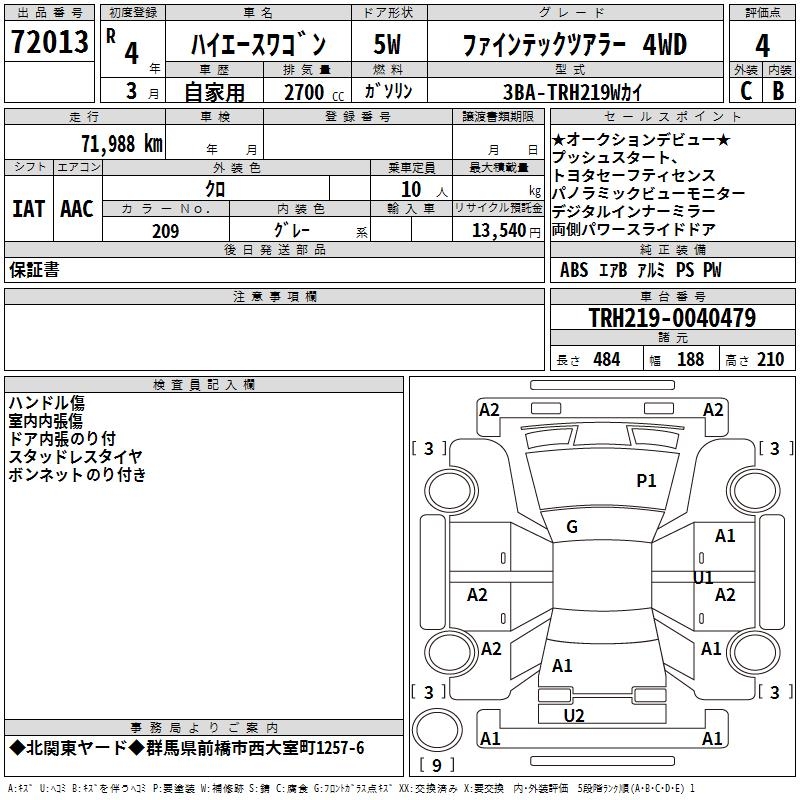The width and height of the screenshot is (800, 800).
Task: Click inspector note "ドア内張のり付"
Action: tap(62, 439)
